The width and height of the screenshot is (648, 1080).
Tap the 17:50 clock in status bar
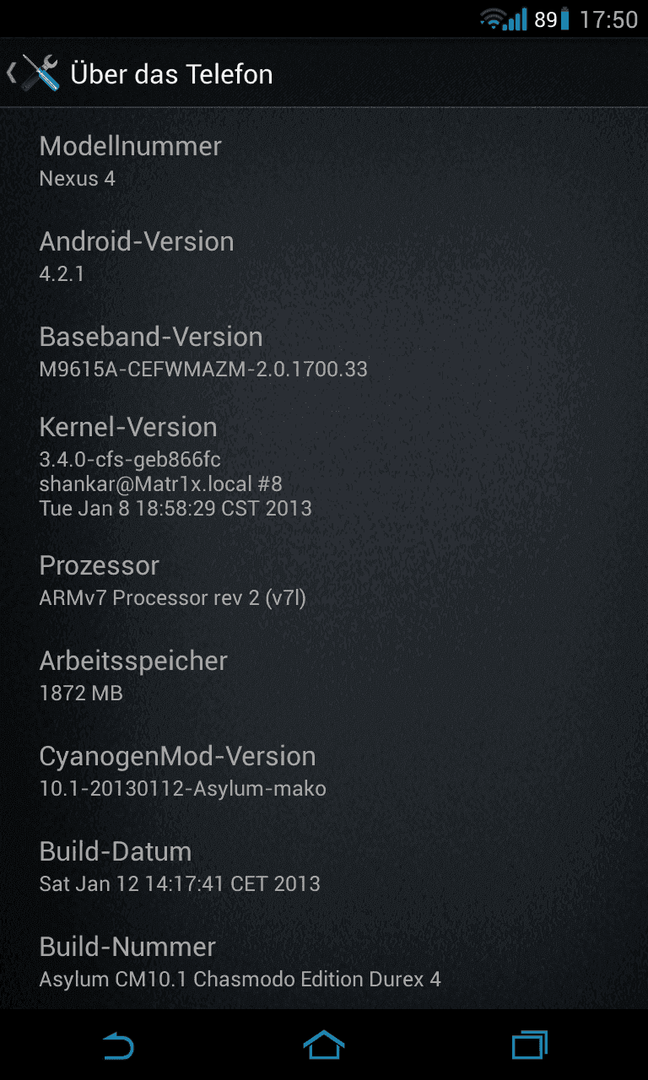(x=608, y=20)
